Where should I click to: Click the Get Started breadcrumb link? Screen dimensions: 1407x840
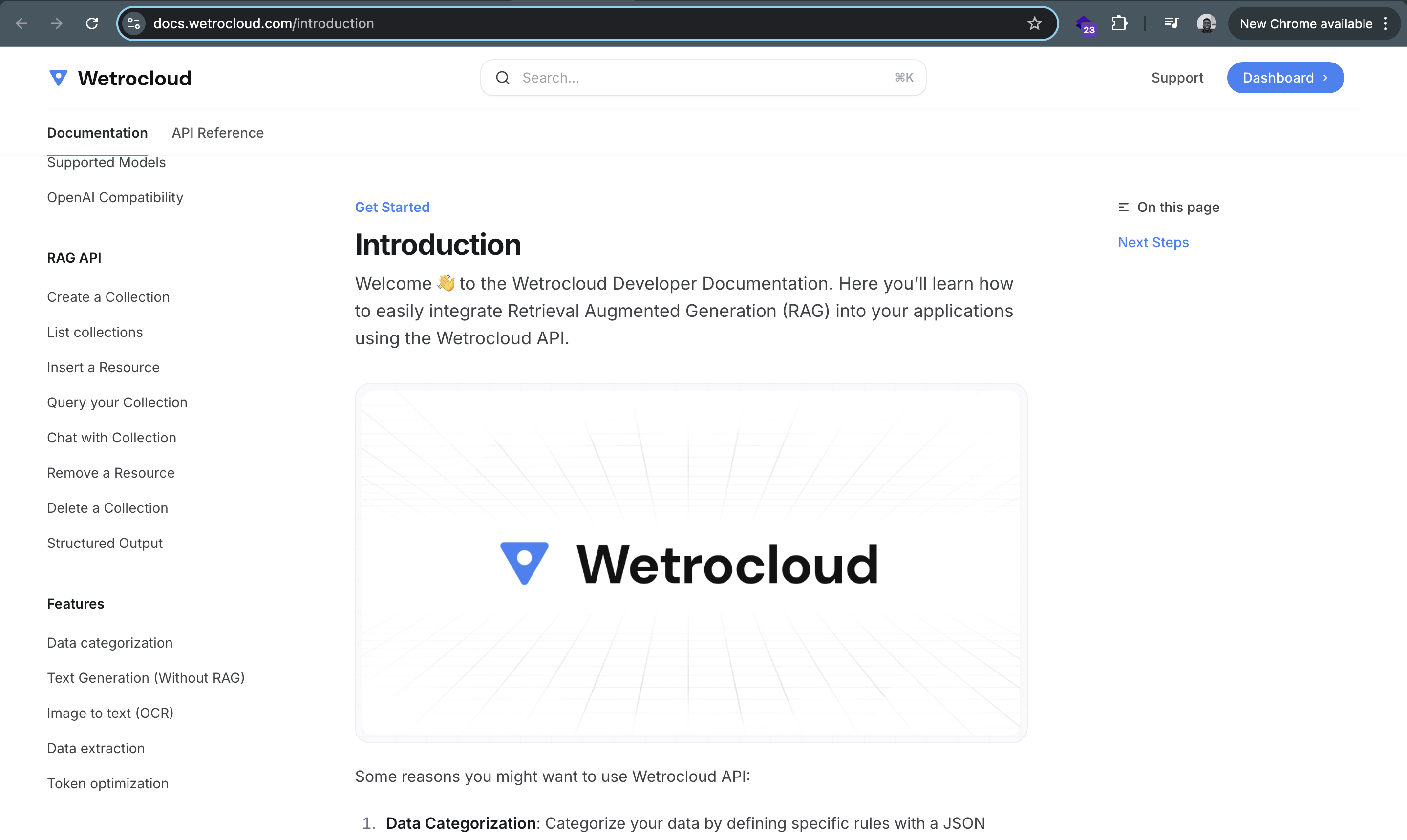(392, 207)
